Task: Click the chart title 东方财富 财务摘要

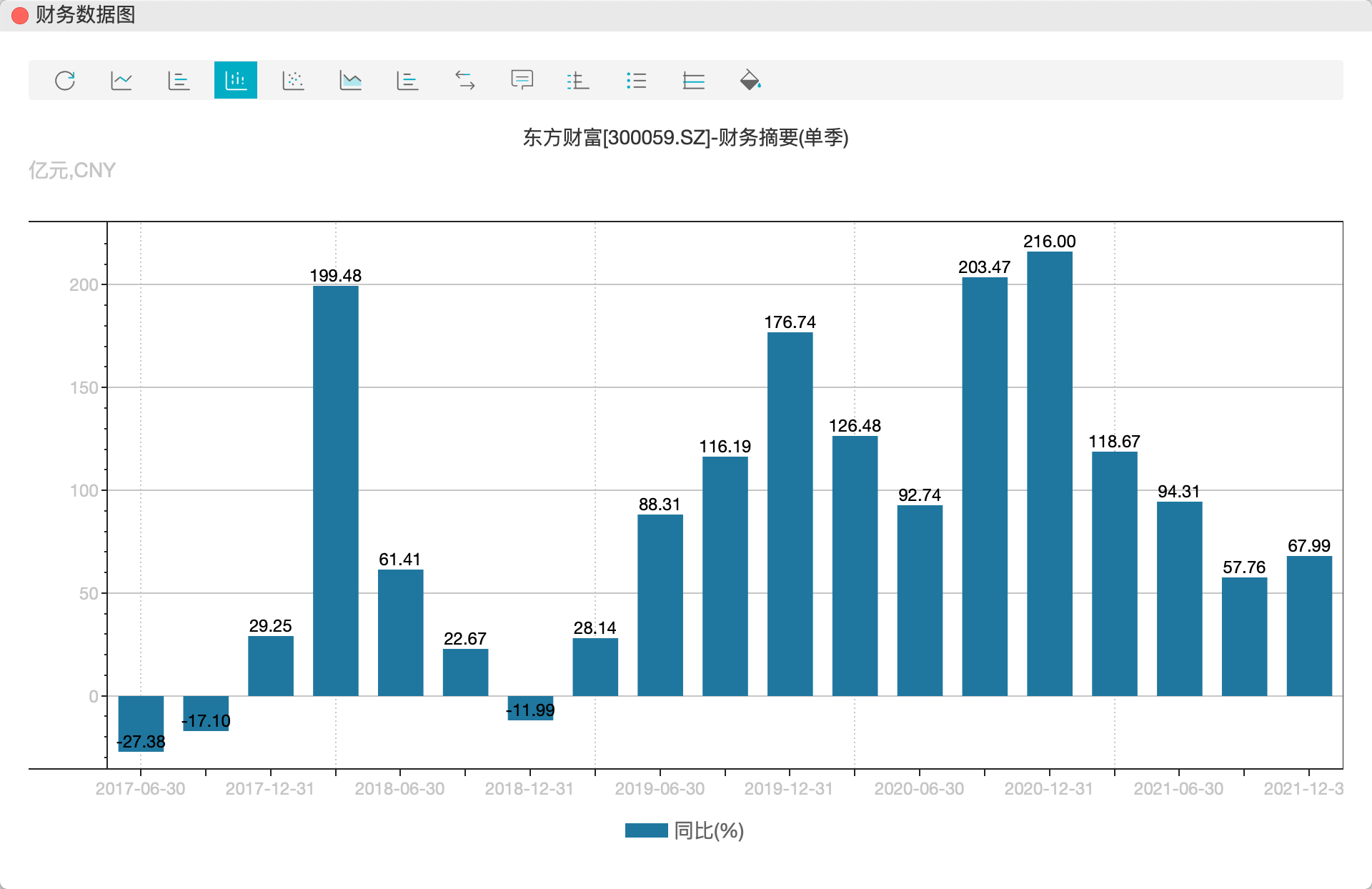Action: pyautogui.click(x=685, y=137)
